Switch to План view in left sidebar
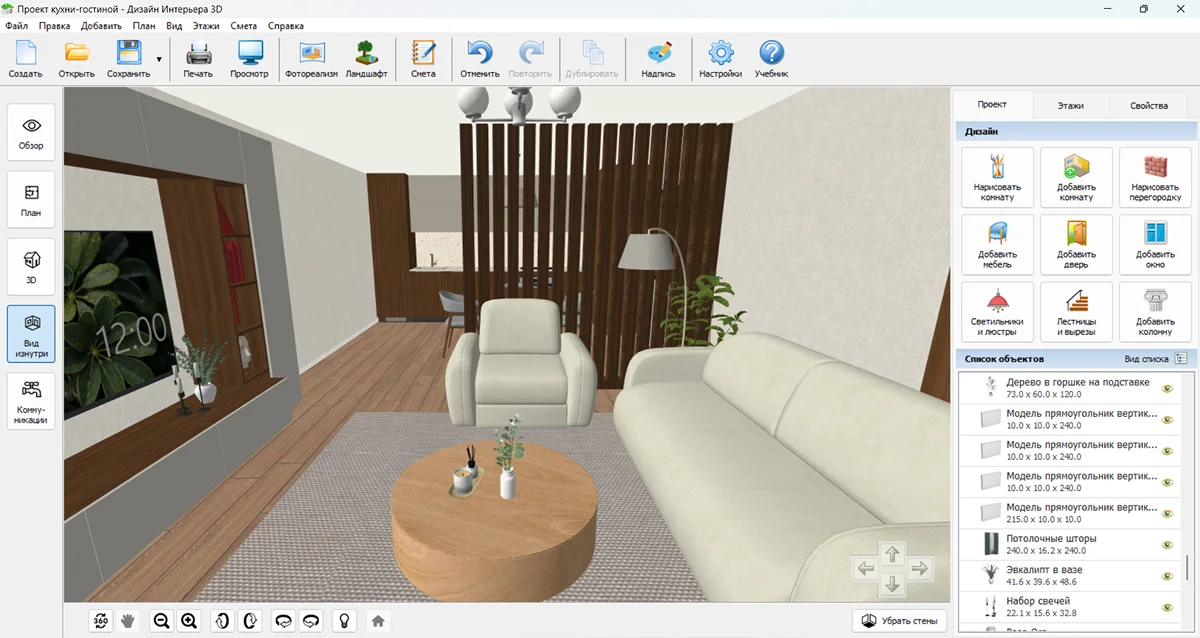This screenshot has height=638, width=1200. [x=31, y=199]
